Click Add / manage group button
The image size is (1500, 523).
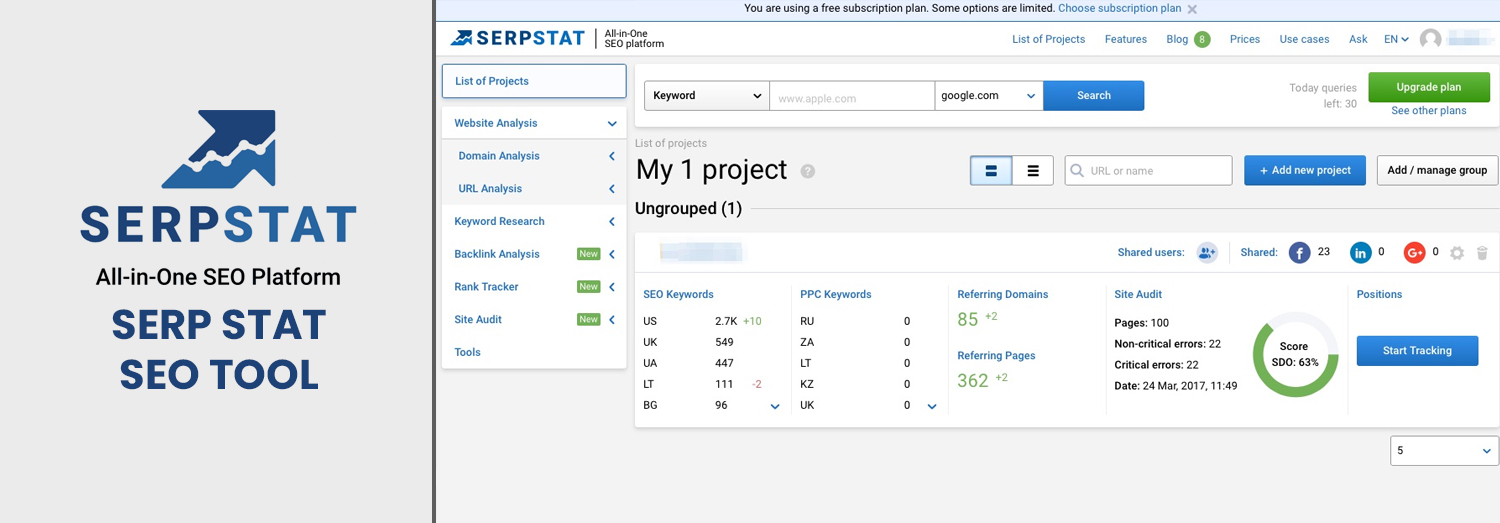(1437, 170)
